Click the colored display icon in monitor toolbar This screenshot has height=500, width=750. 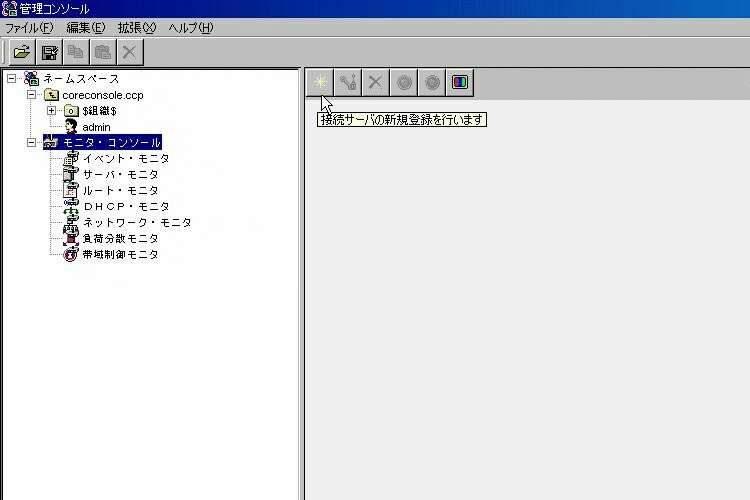point(460,82)
